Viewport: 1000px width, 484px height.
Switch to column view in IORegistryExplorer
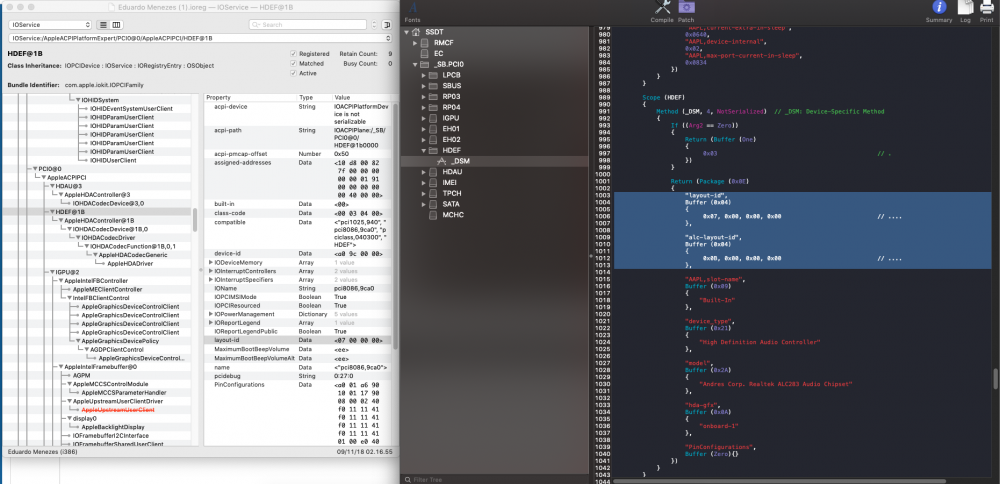[x=116, y=24]
